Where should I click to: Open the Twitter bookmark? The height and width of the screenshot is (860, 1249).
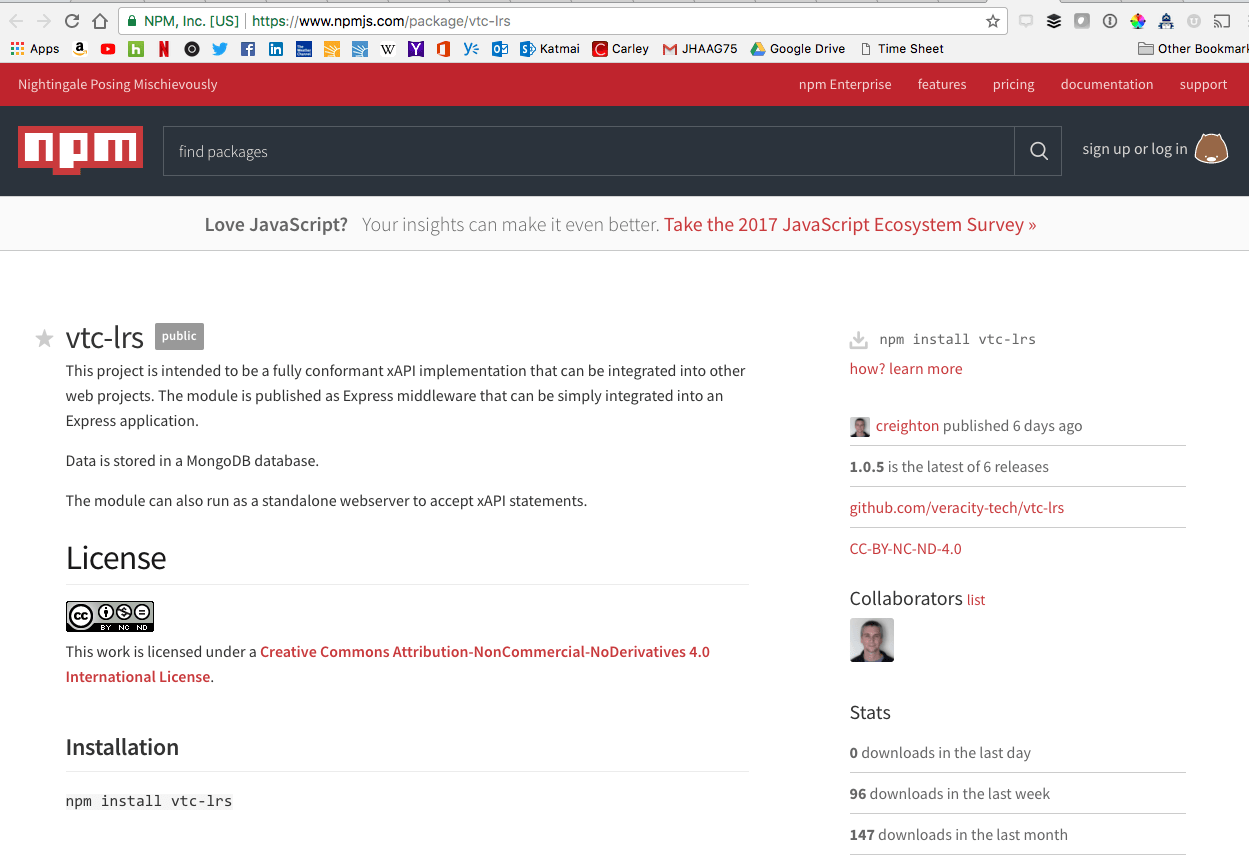pyautogui.click(x=220, y=48)
